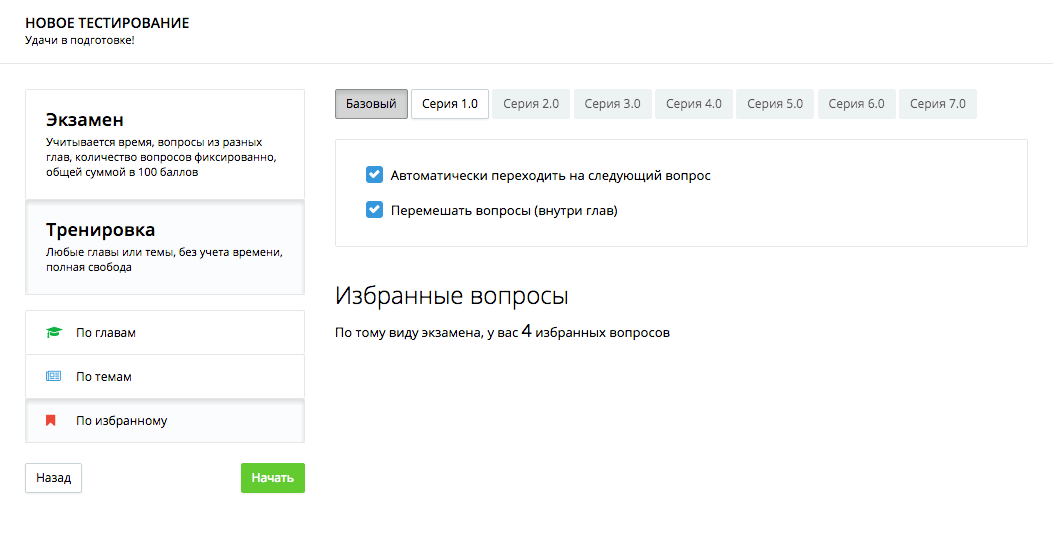
Task: Toggle automatic transition to next question checkbox
Action: click(x=375, y=175)
